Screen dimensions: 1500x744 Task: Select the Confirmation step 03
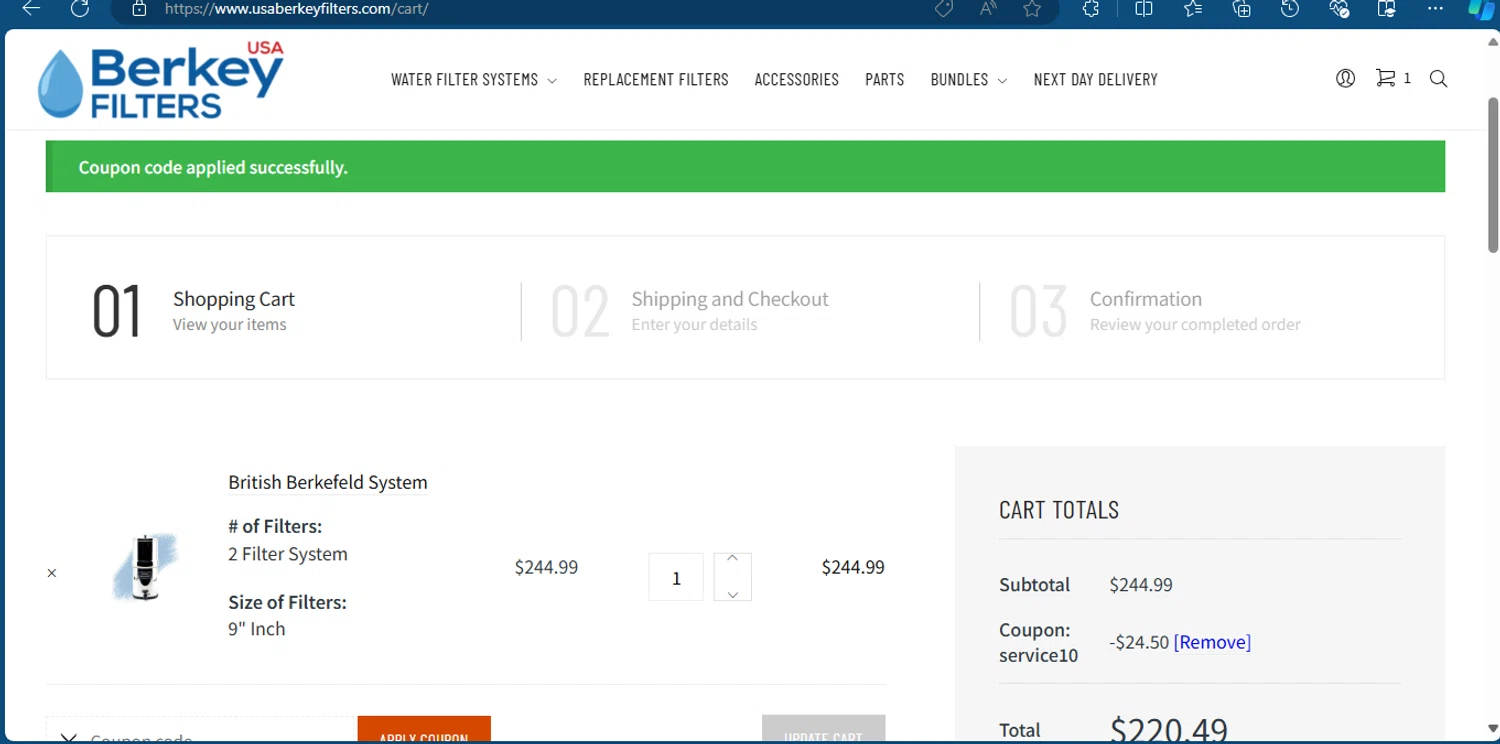coord(1155,311)
